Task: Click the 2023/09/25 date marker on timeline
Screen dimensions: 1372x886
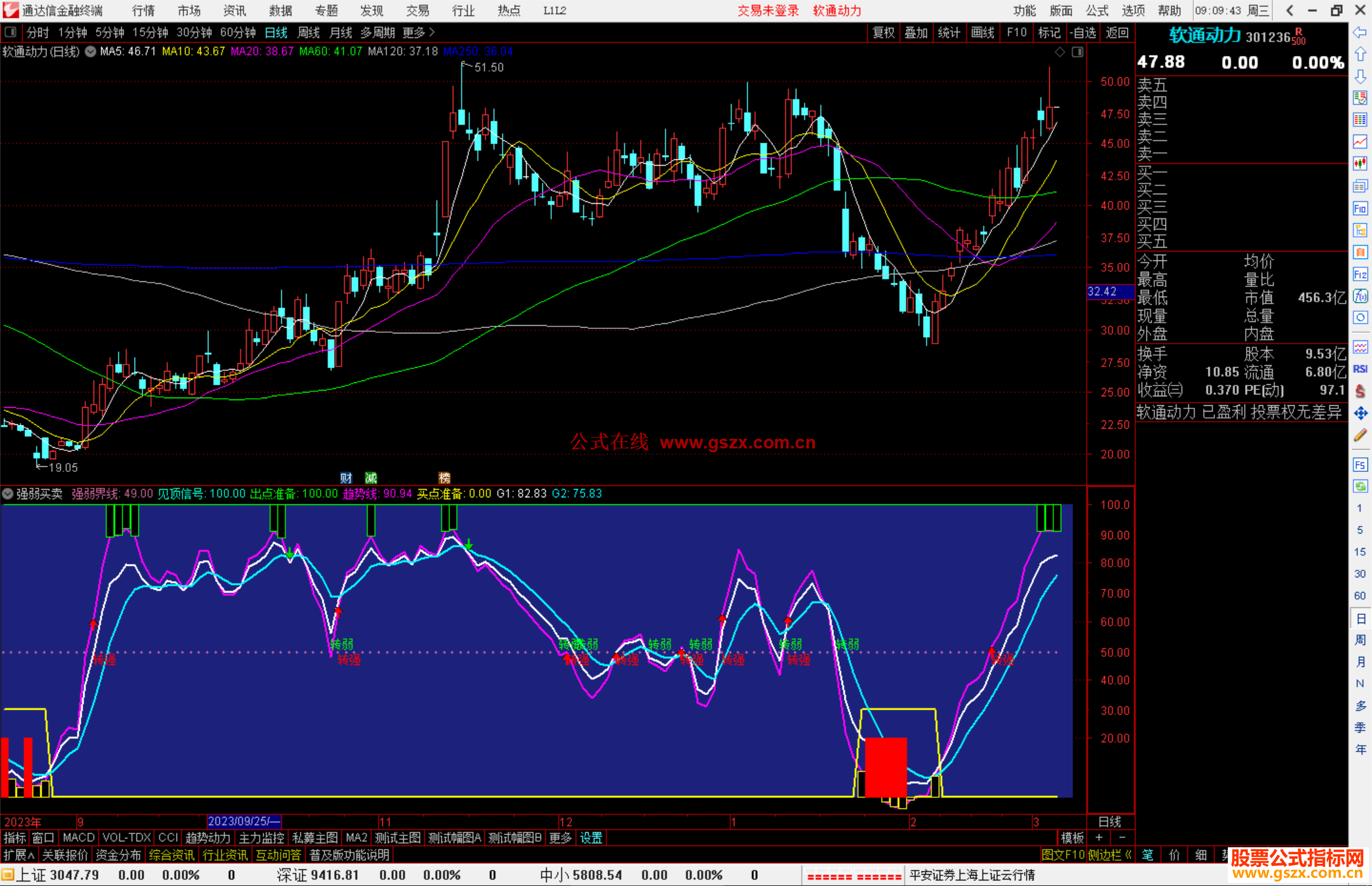Action: 244,821
